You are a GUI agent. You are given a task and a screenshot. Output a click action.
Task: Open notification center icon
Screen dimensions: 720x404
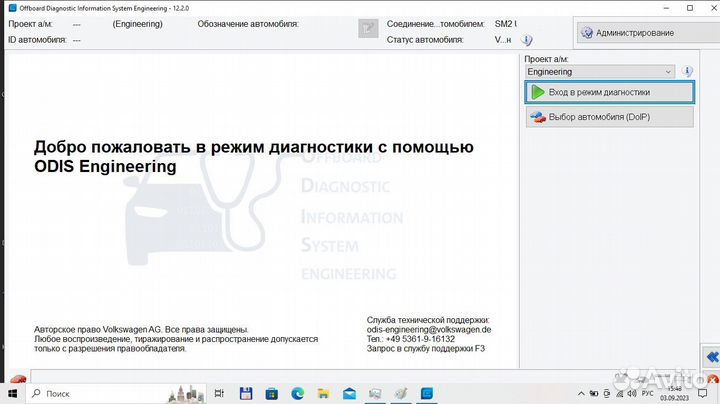703,393
